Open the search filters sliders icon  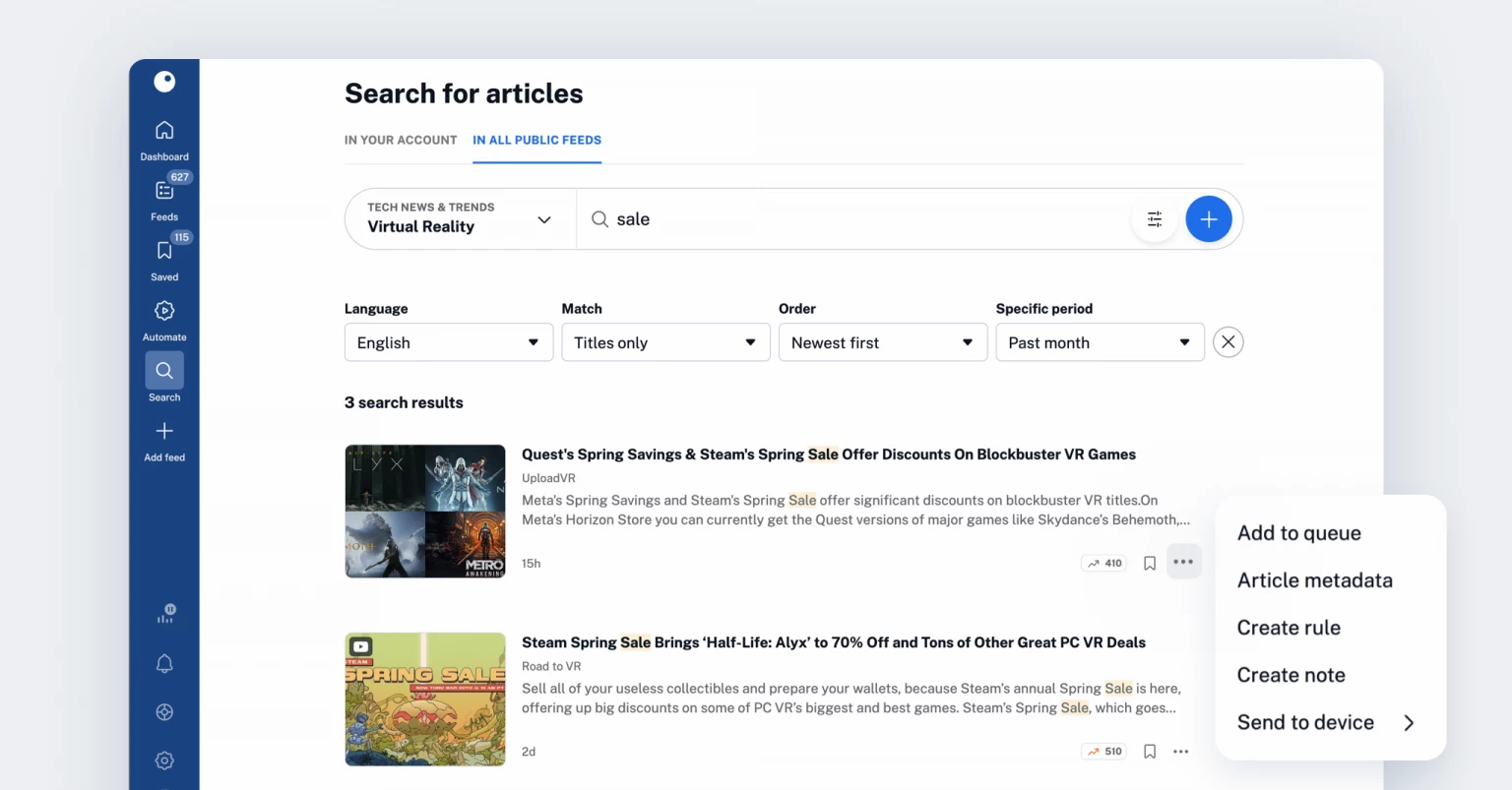1154,218
